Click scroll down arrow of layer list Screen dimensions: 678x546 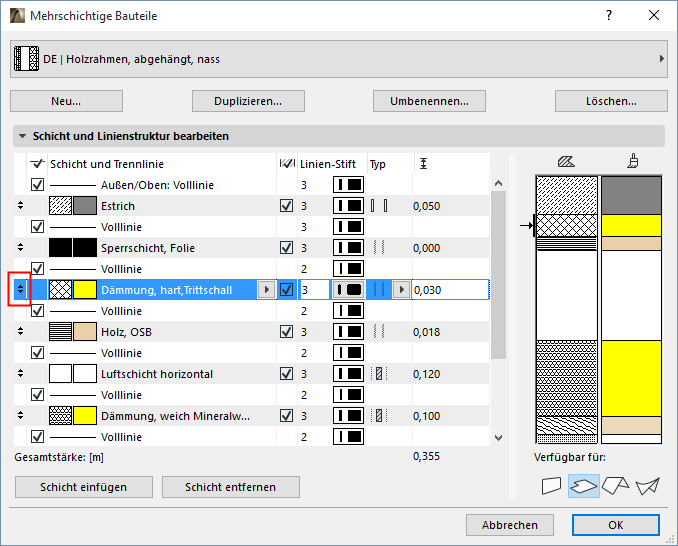tap(499, 438)
